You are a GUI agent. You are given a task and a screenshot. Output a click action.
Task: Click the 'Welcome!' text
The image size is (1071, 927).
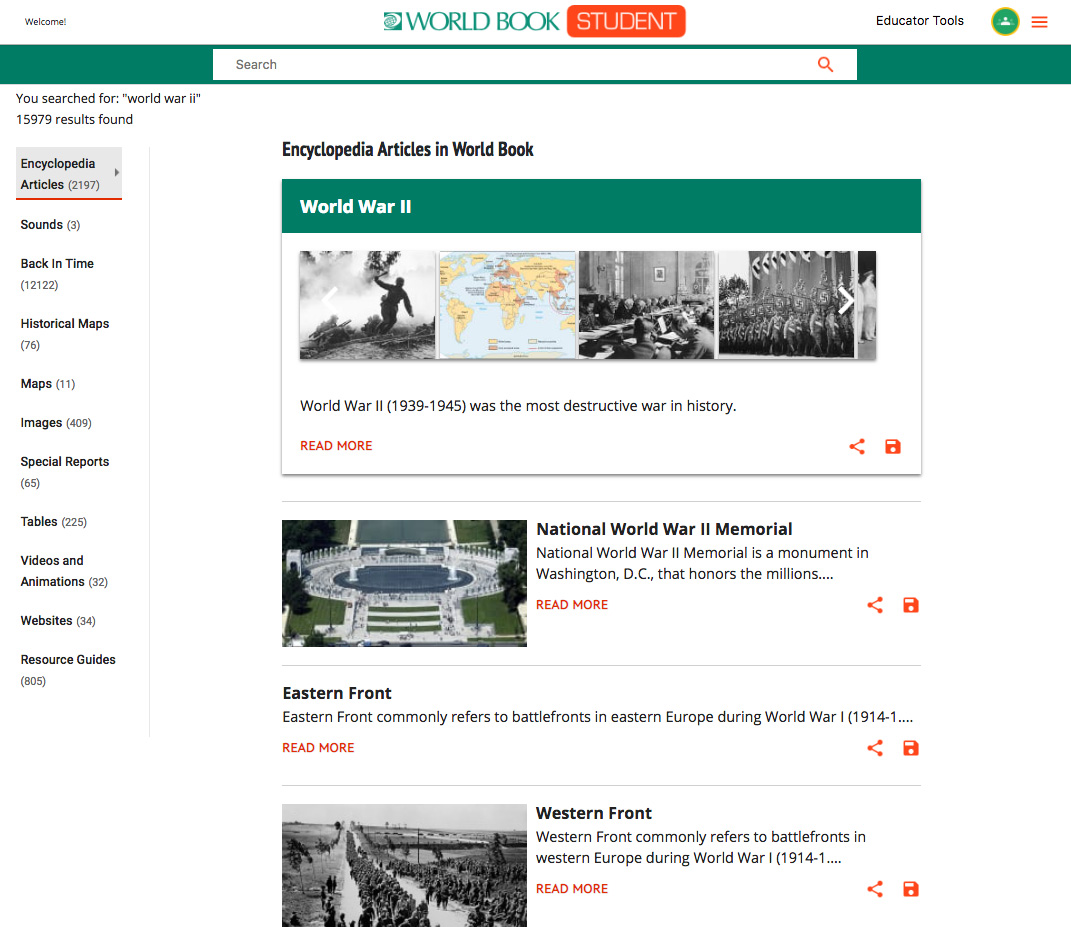pyautogui.click(x=46, y=22)
